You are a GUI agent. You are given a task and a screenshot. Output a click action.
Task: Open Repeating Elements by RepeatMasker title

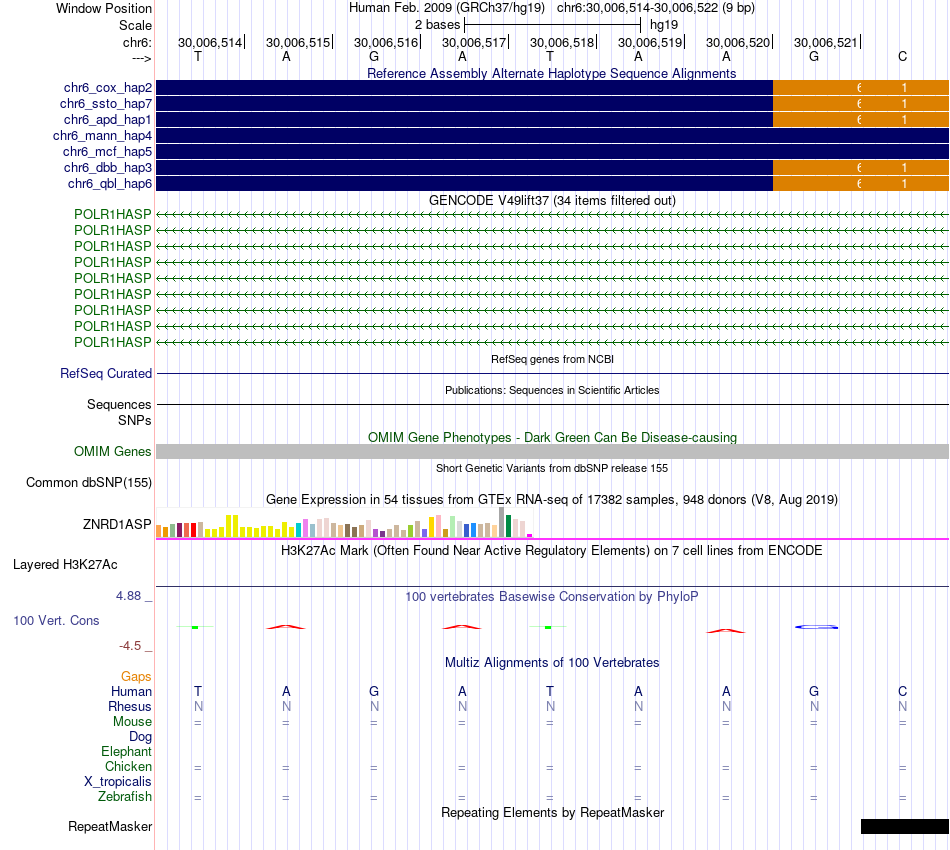pos(553,813)
